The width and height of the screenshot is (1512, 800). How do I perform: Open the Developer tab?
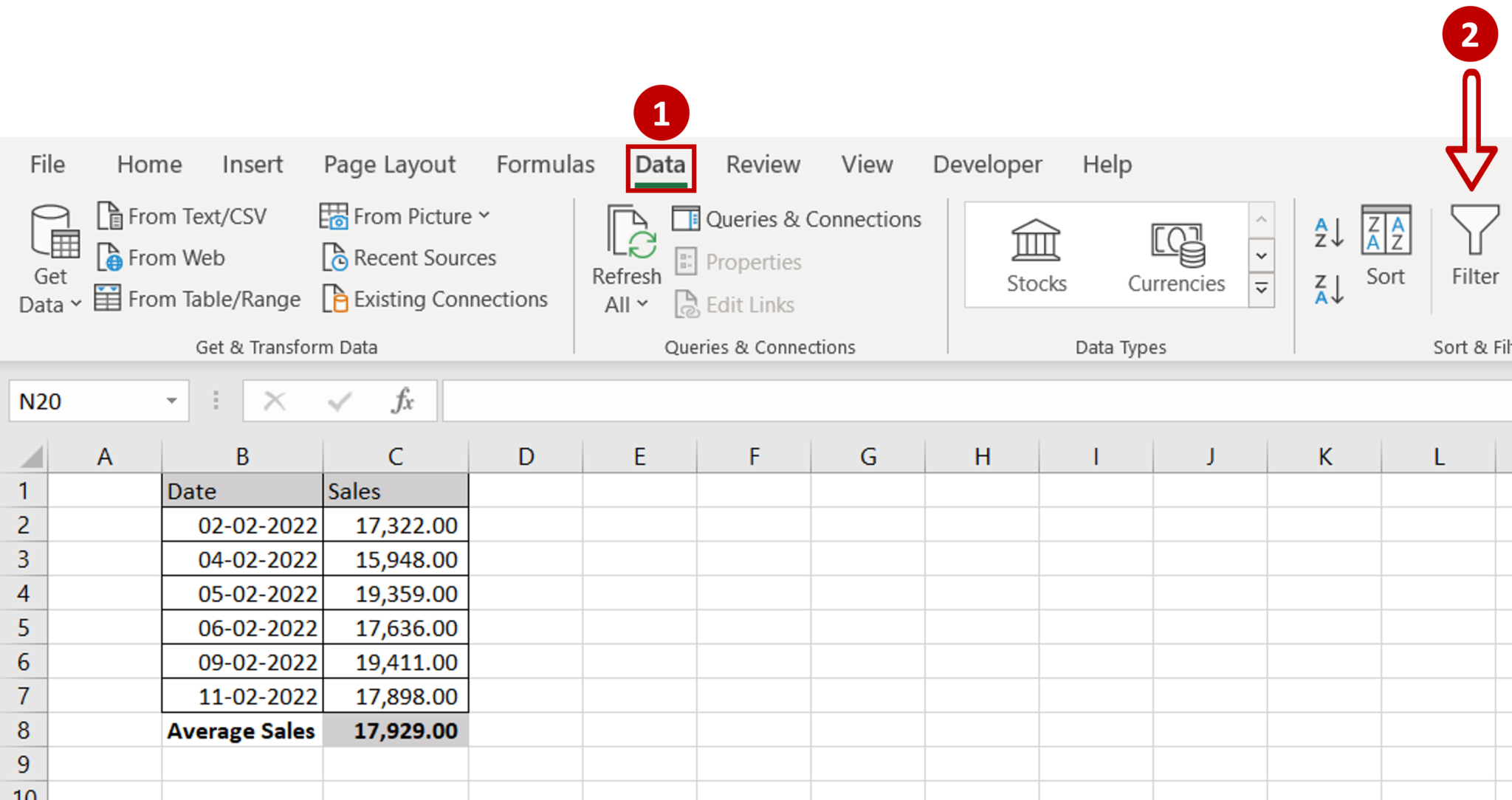tap(987, 165)
